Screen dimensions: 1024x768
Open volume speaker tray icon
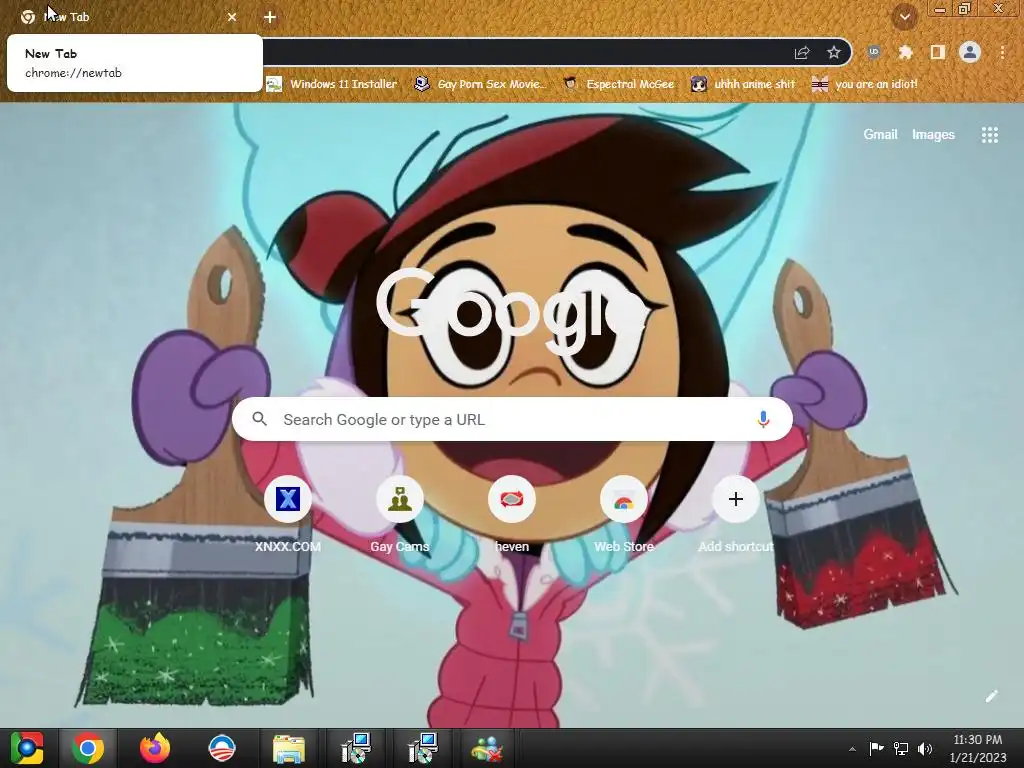point(925,748)
